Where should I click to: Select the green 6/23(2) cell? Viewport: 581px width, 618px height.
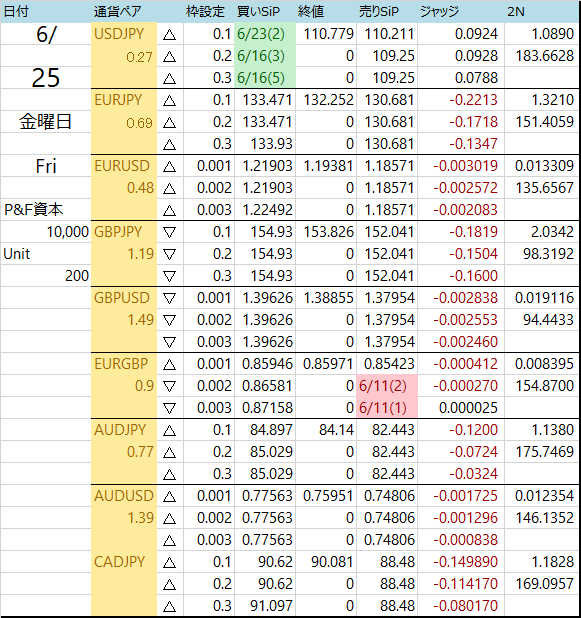coord(265,34)
